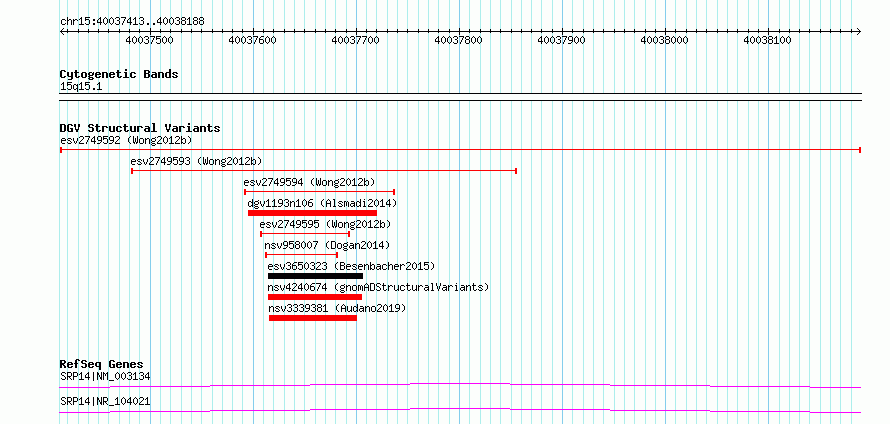This screenshot has width=890, height=424.
Task: Click the magenta SRP14 NR_104021 gene line
Action: [x=460, y=410]
